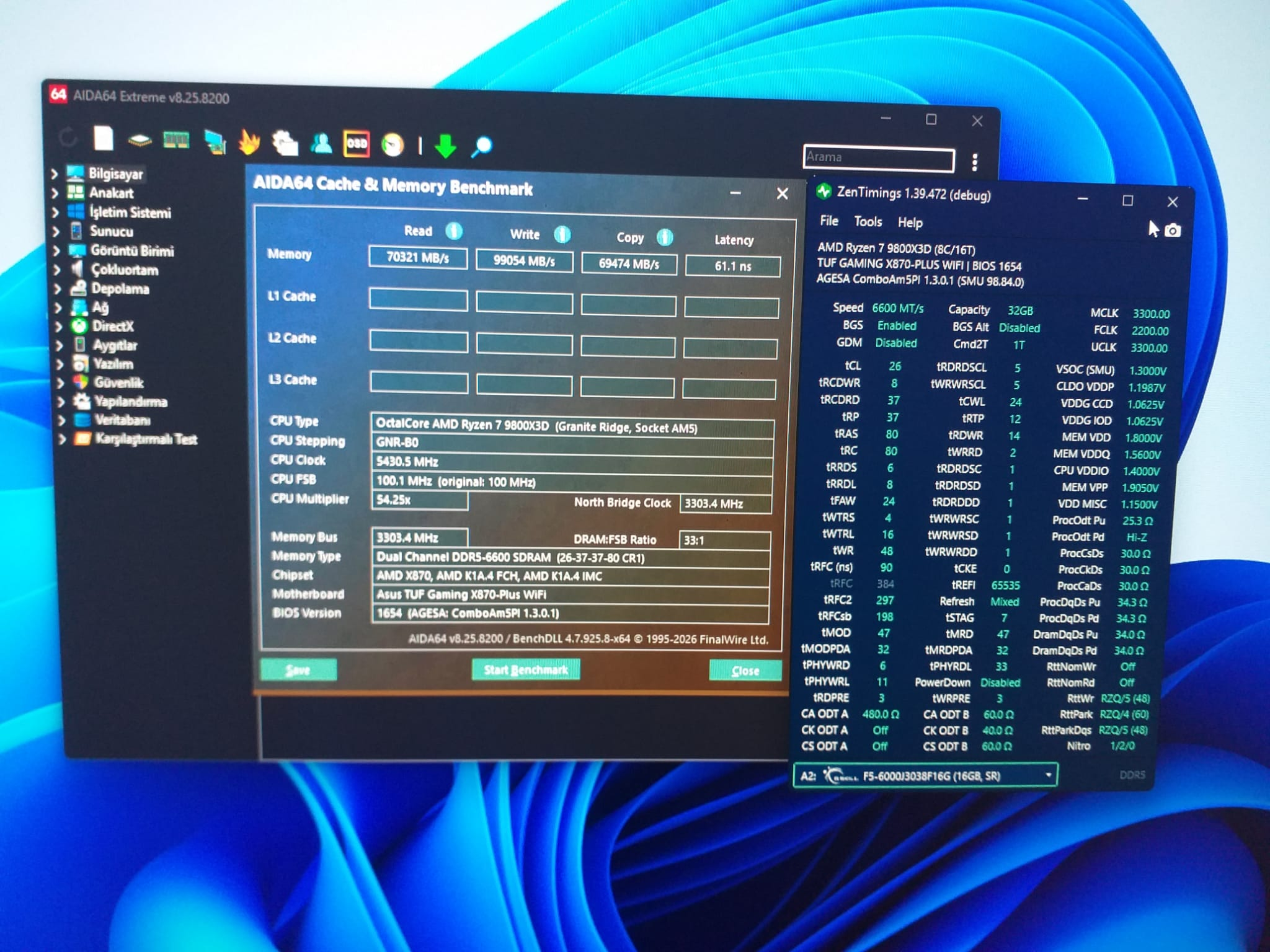Click the Speed value 6600 MT/s in ZenTimings
This screenshot has width=1270, height=952.
tap(897, 308)
